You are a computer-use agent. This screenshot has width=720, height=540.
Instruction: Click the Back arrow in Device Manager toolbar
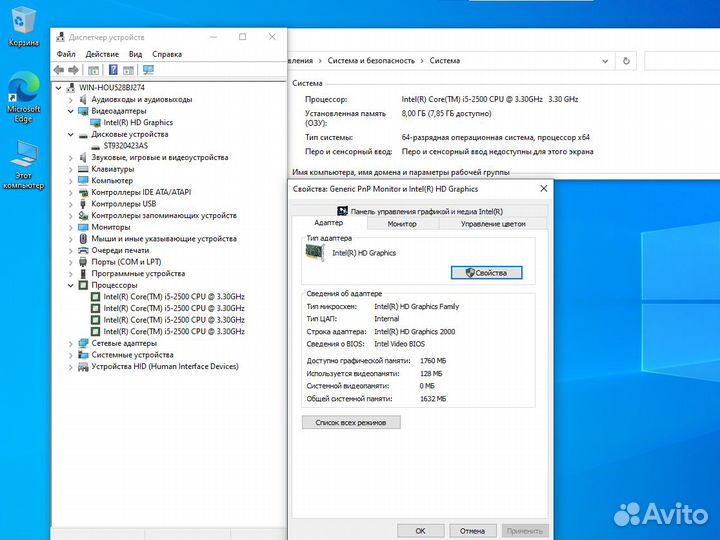(59, 70)
